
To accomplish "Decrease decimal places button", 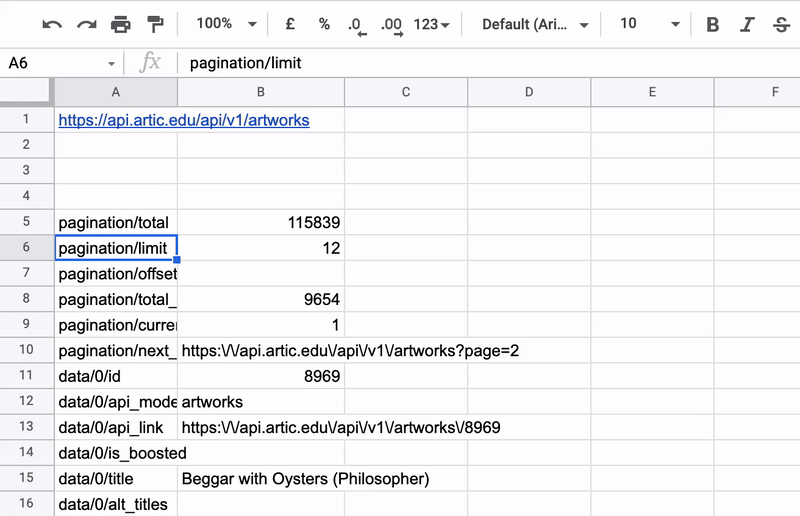I will pos(356,25).
